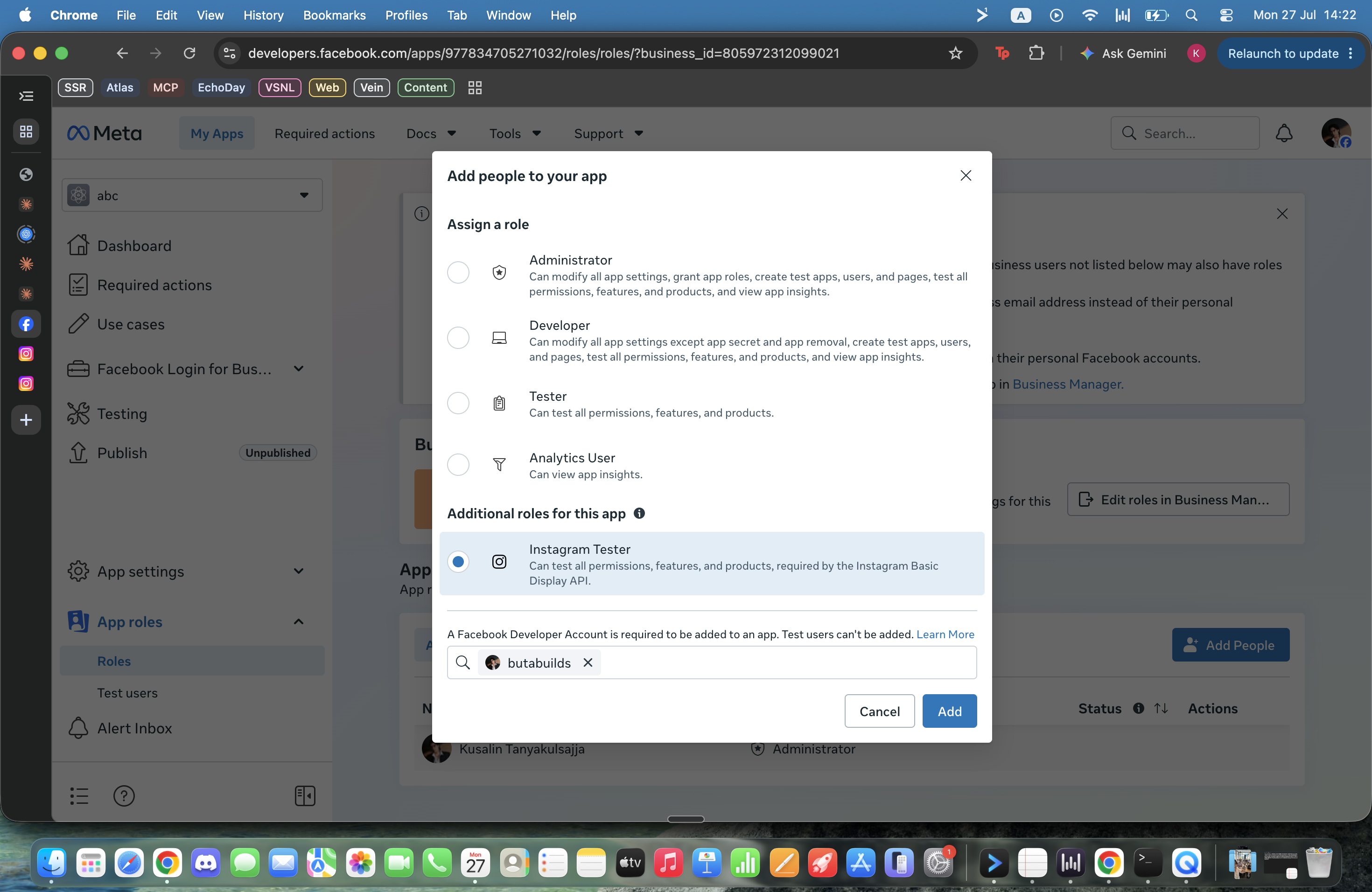Open the My Apps tab
The image size is (1372, 892).
(x=217, y=133)
